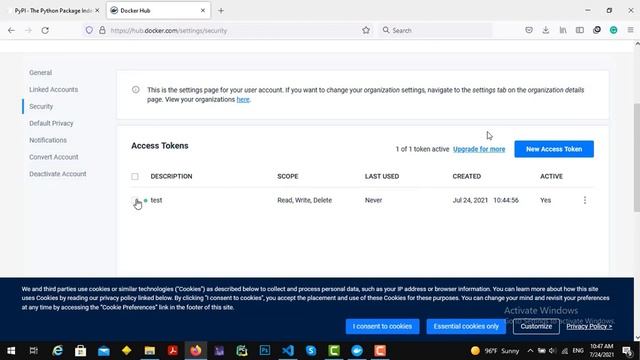This screenshot has height=360, width=640.
Task: Toggle the Firefox sidebar icon
Action: coord(580,30)
